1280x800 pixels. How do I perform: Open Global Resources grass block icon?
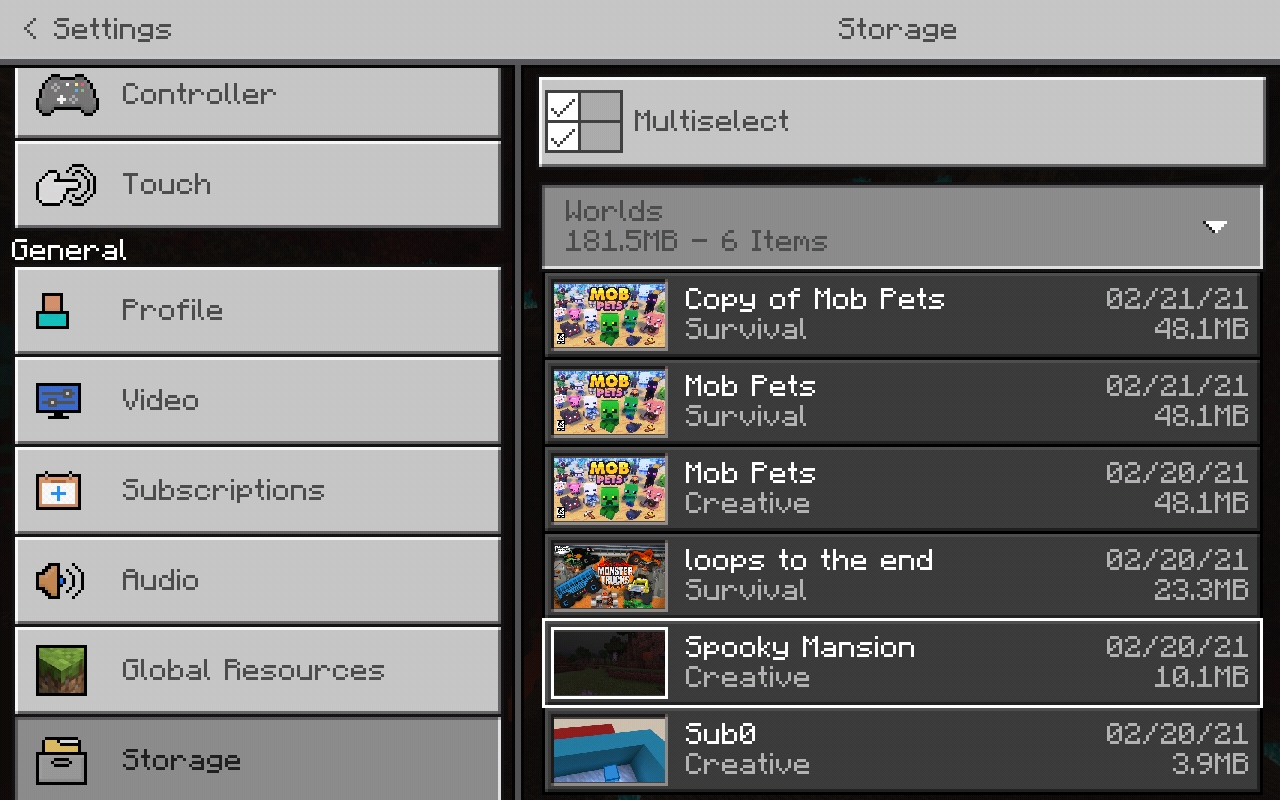click(61, 670)
